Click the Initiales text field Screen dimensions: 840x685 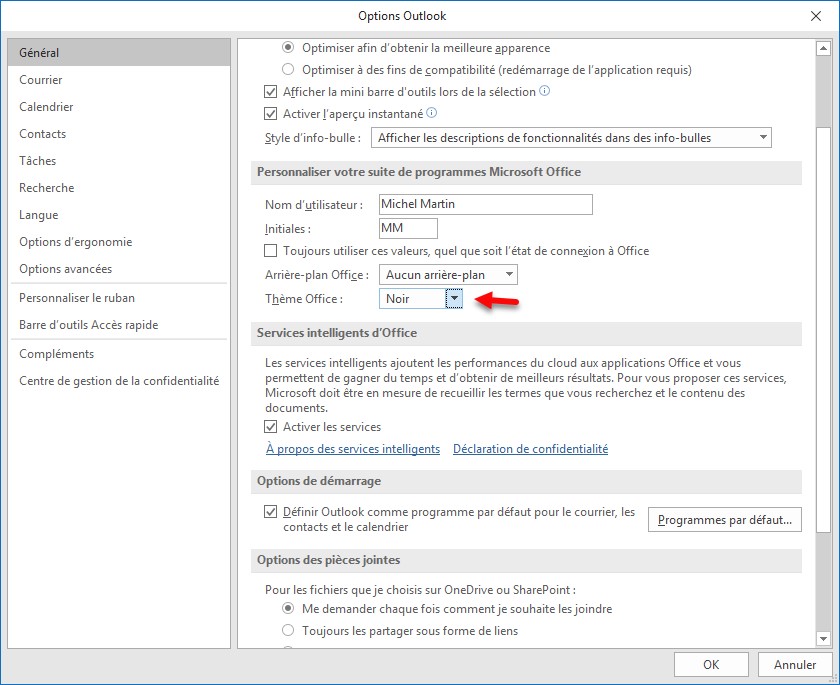408,228
